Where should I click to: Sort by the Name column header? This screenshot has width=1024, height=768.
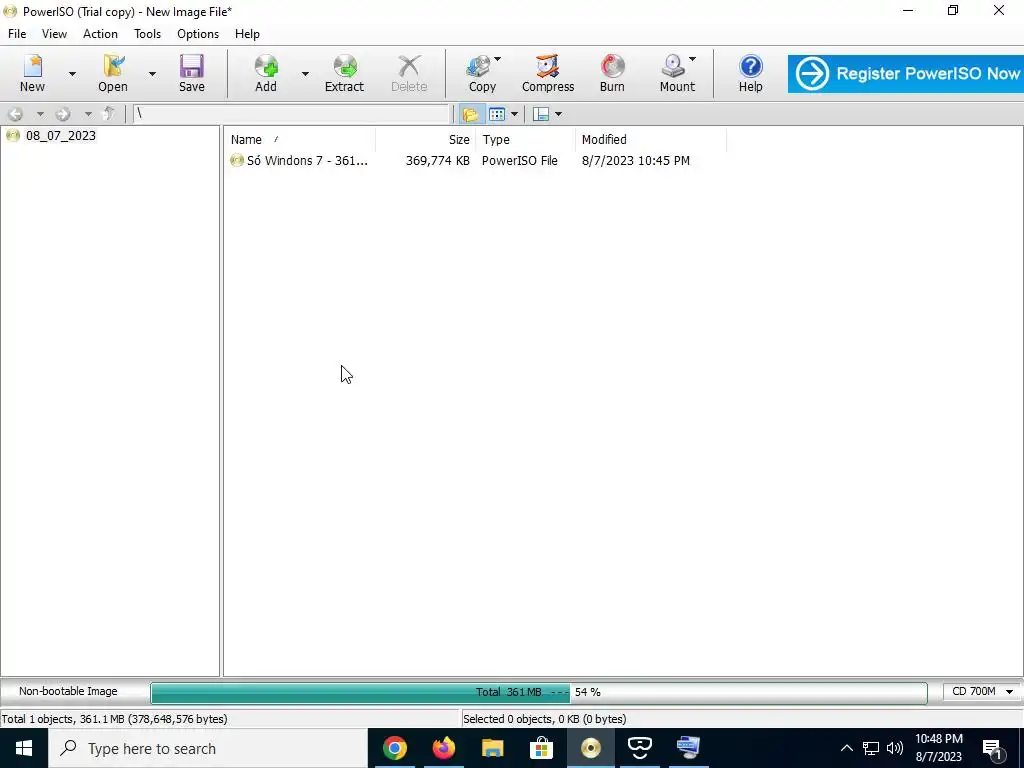point(300,140)
